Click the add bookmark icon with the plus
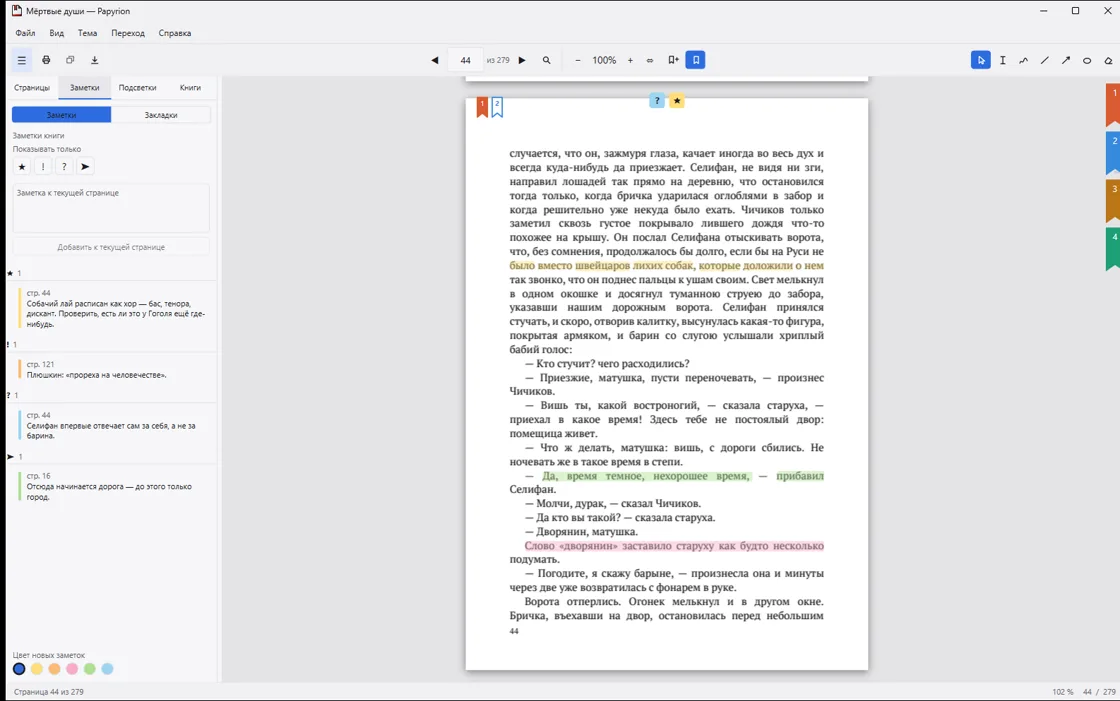 [673, 60]
